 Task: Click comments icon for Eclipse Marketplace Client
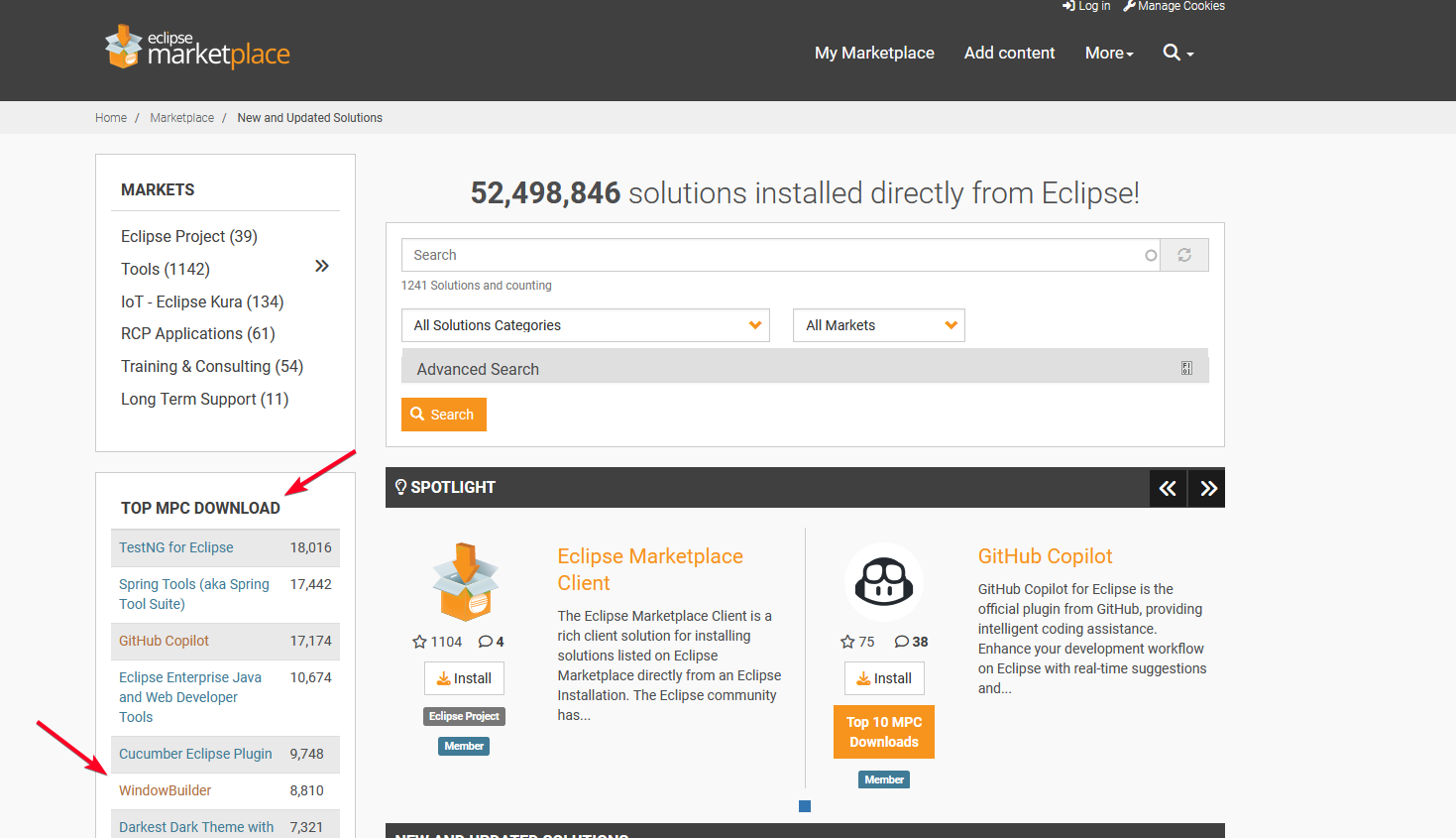tap(486, 642)
